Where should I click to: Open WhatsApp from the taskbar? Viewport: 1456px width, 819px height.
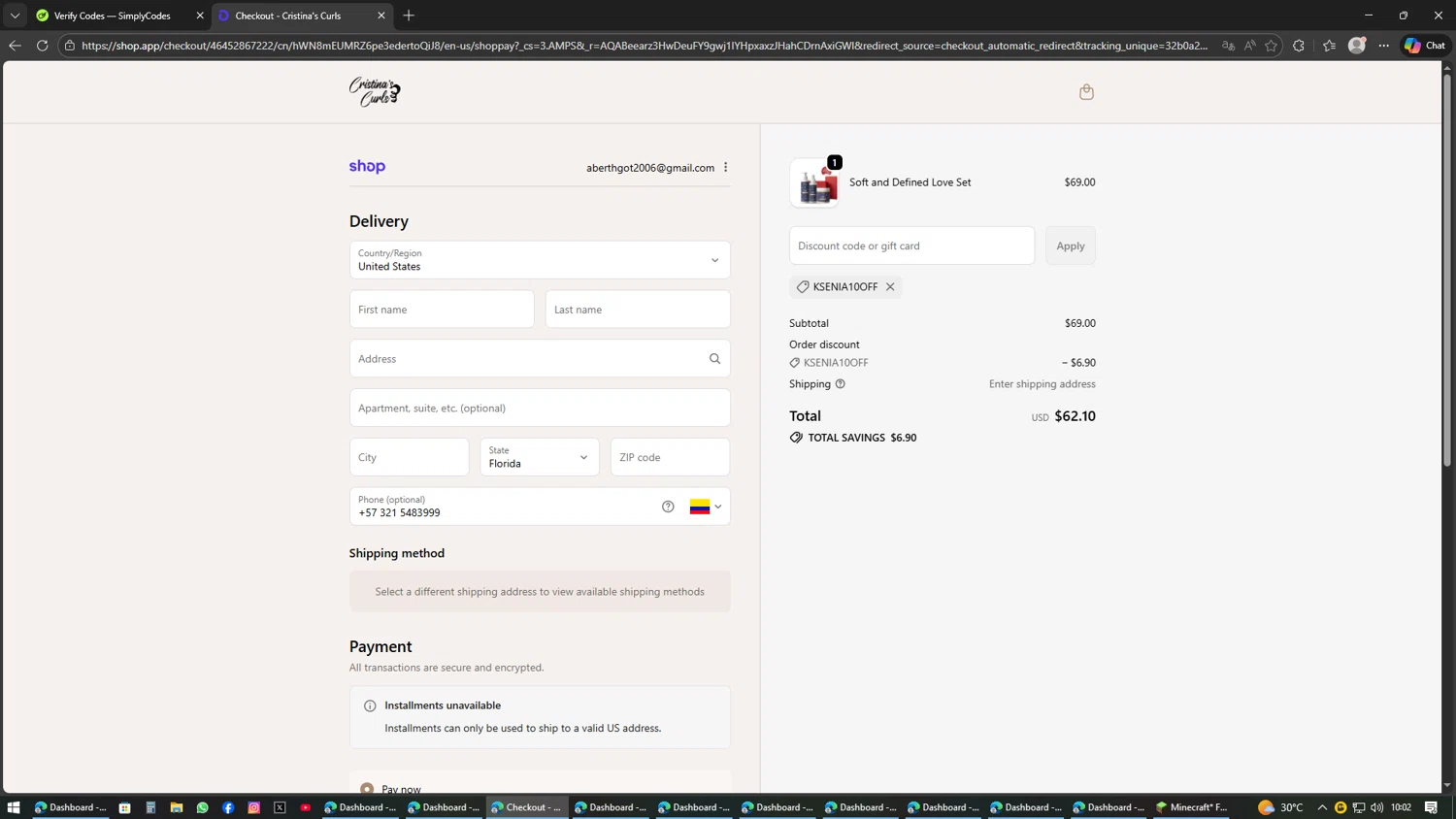click(202, 807)
